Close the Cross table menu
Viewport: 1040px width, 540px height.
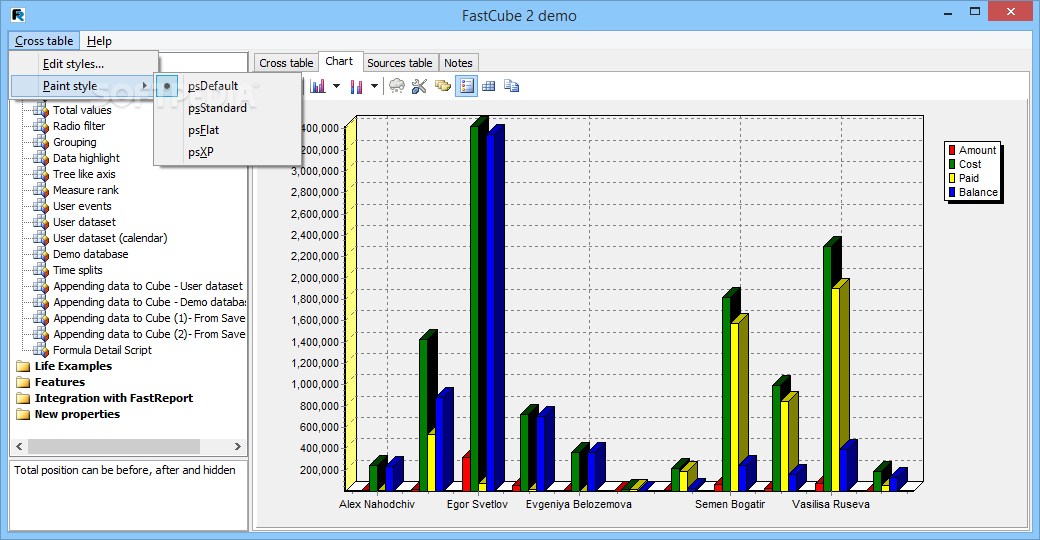coord(44,41)
